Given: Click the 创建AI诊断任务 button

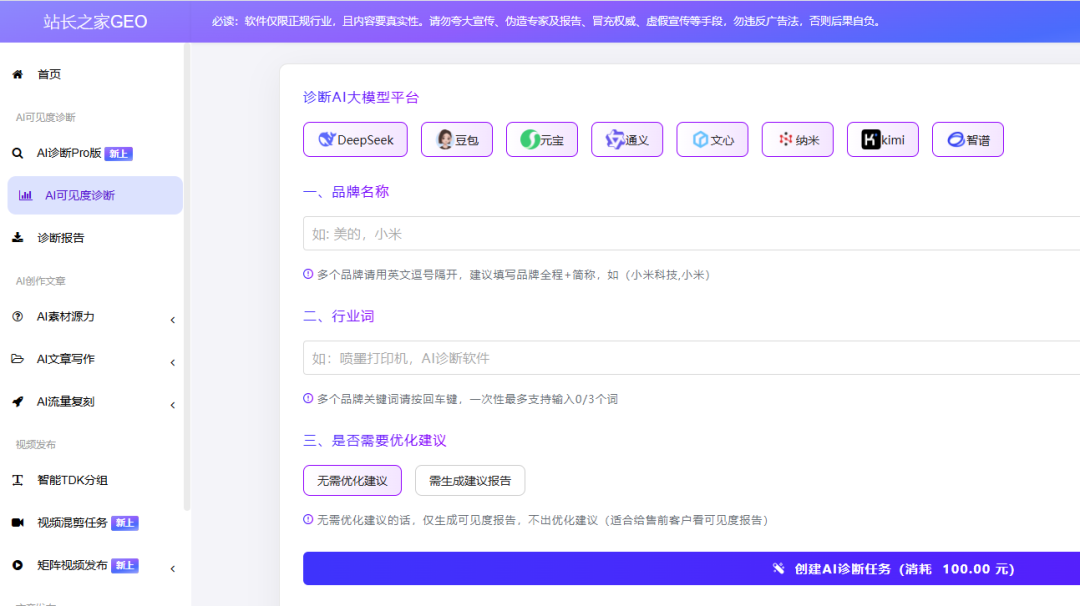Looking at the screenshot, I should [692, 569].
